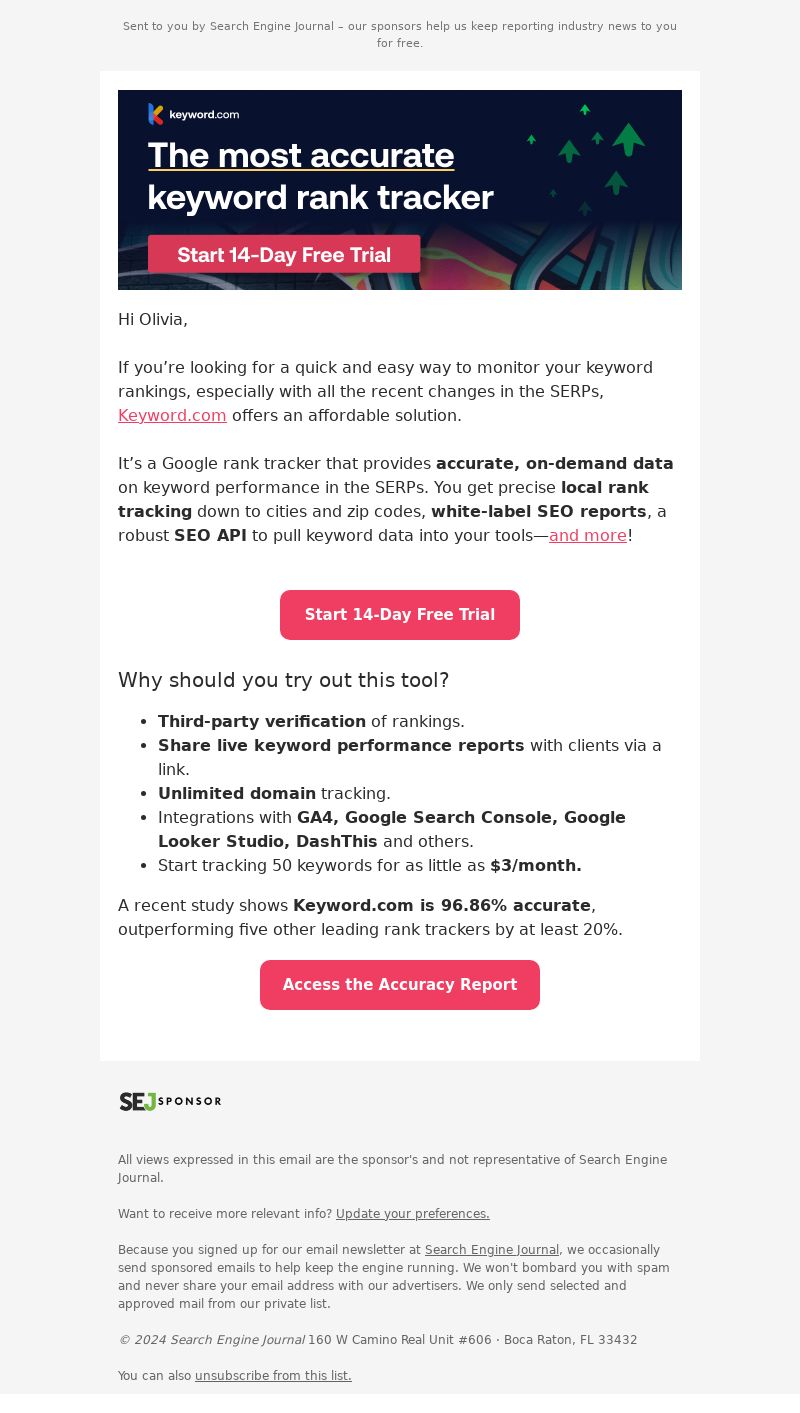Viewport: 800px width, 1413px height.
Task: Click the "Hi Olivia," greeting
Action: pos(153,319)
